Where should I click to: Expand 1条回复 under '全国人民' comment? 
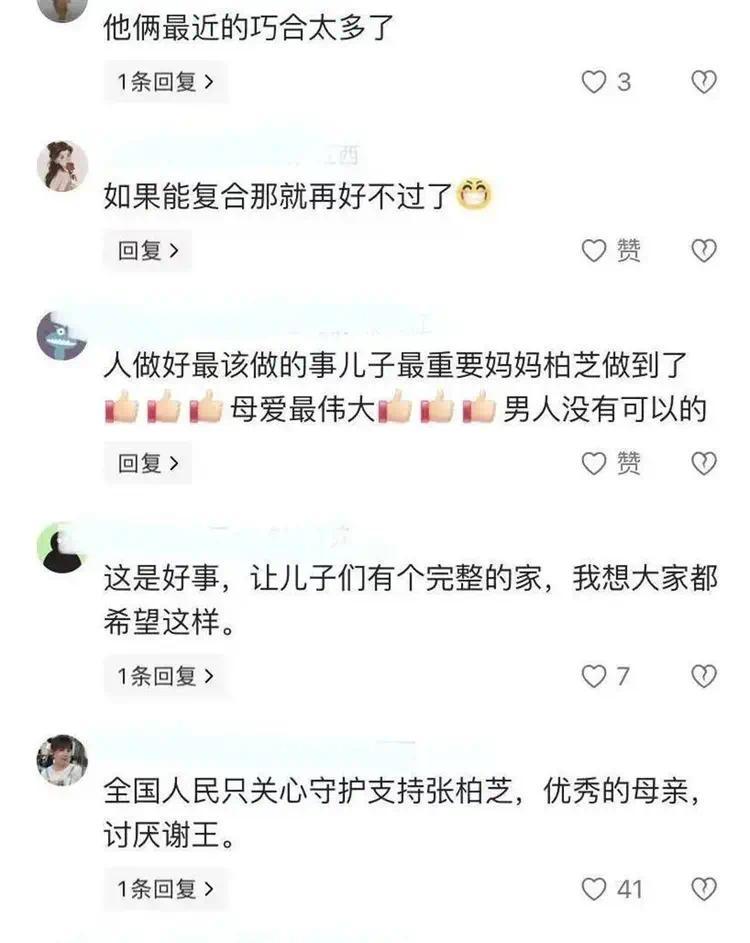165,889
